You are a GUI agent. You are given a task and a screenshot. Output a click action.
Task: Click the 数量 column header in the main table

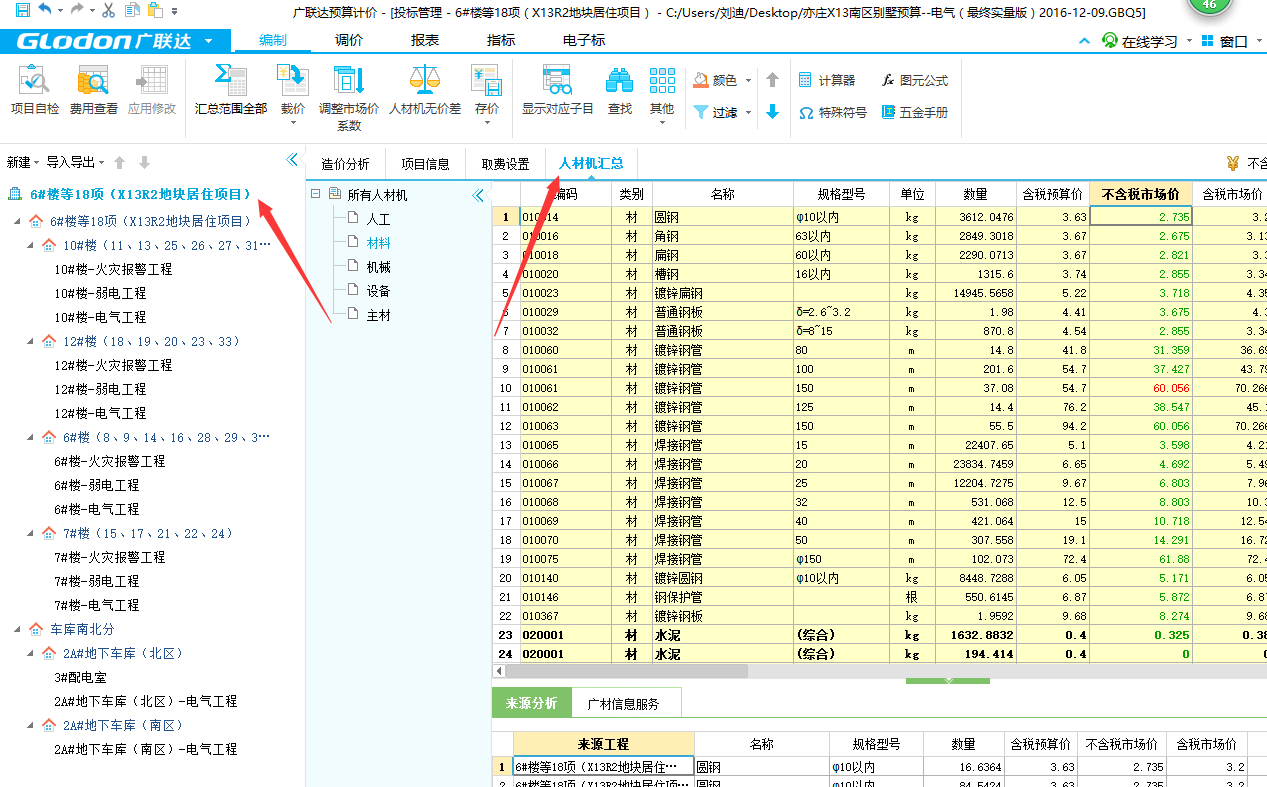click(975, 194)
